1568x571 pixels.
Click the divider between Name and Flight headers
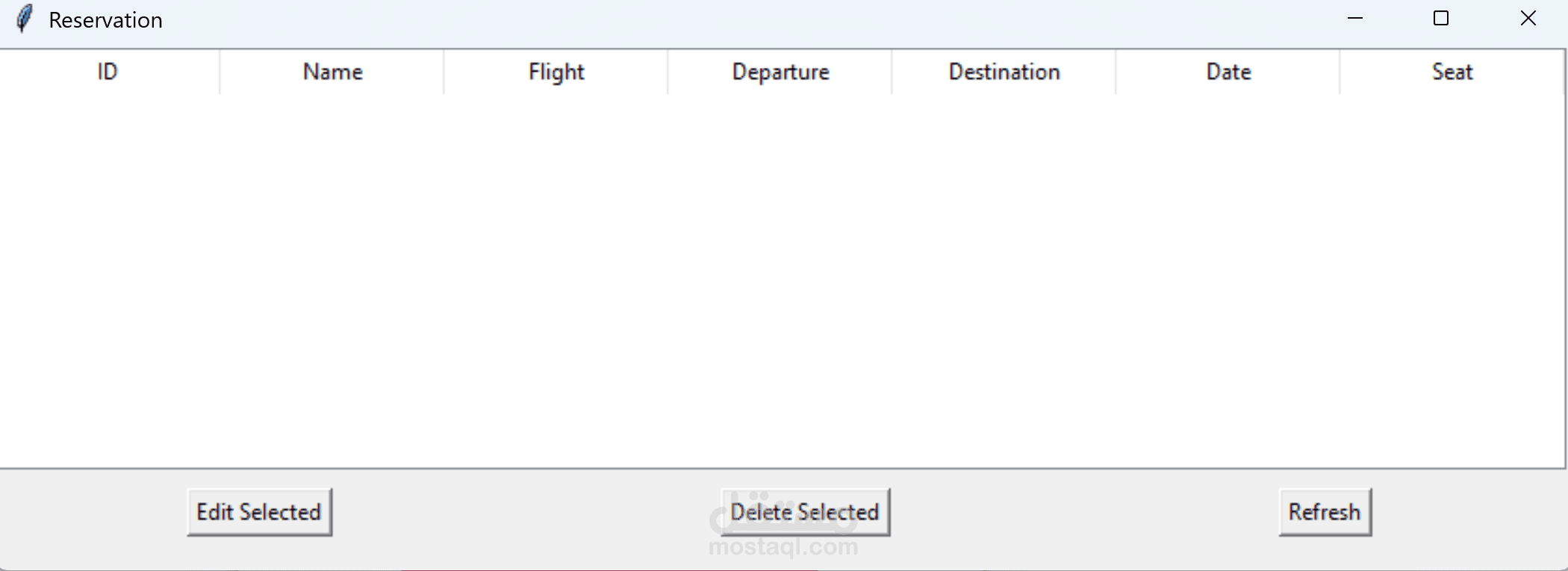point(444,72)
